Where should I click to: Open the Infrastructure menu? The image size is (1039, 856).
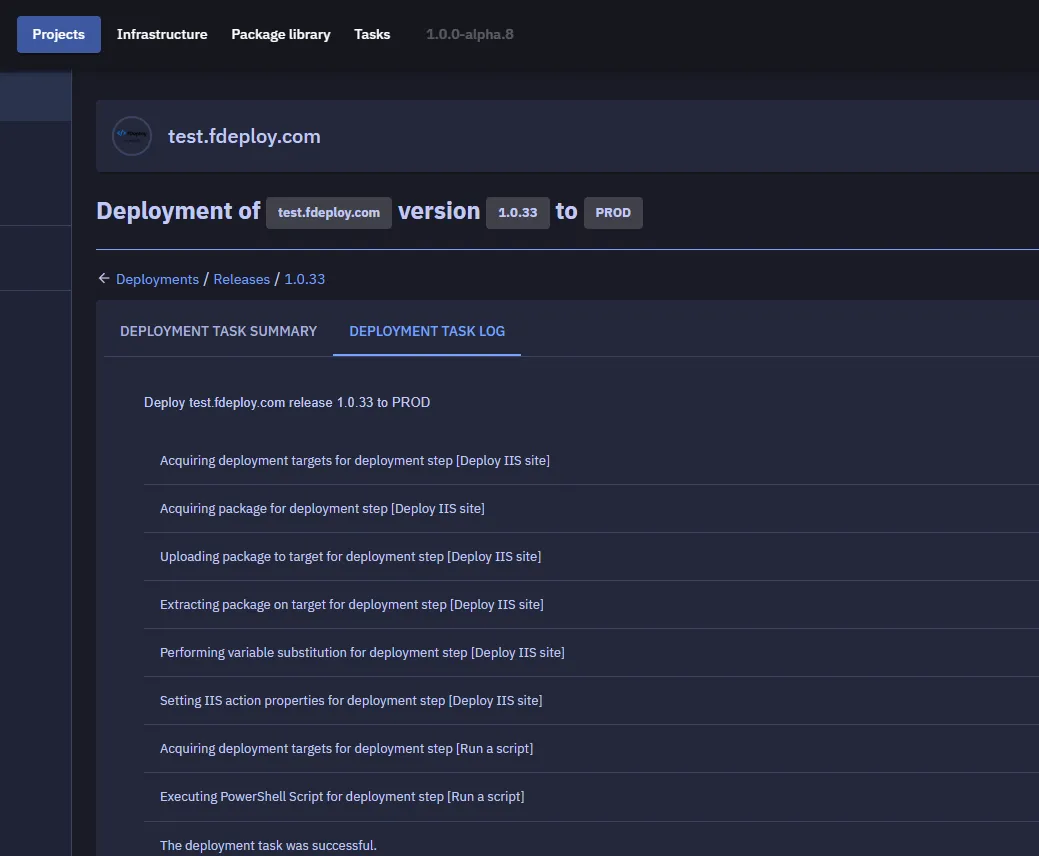point(162,34)
